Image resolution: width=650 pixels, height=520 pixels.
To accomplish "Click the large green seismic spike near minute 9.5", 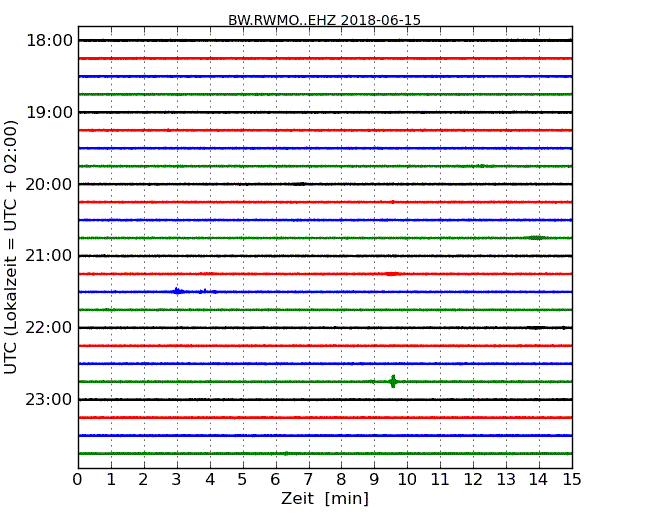I will (x=393, y=381).
